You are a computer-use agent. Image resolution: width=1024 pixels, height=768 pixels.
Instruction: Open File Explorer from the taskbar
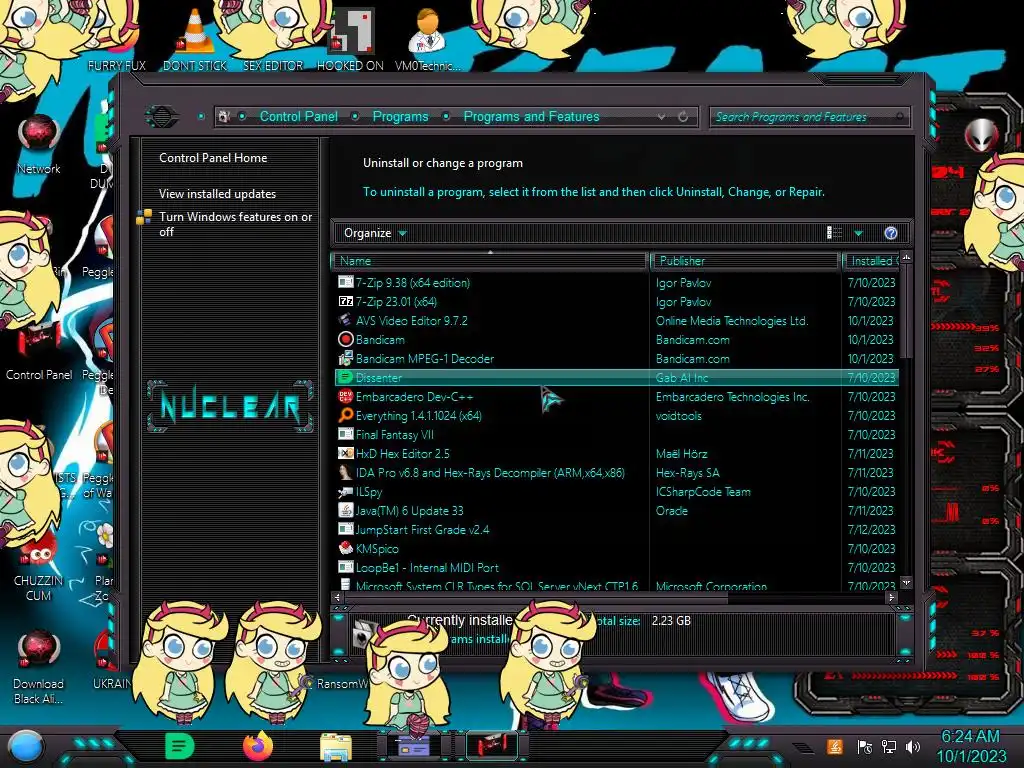[336, 747]
